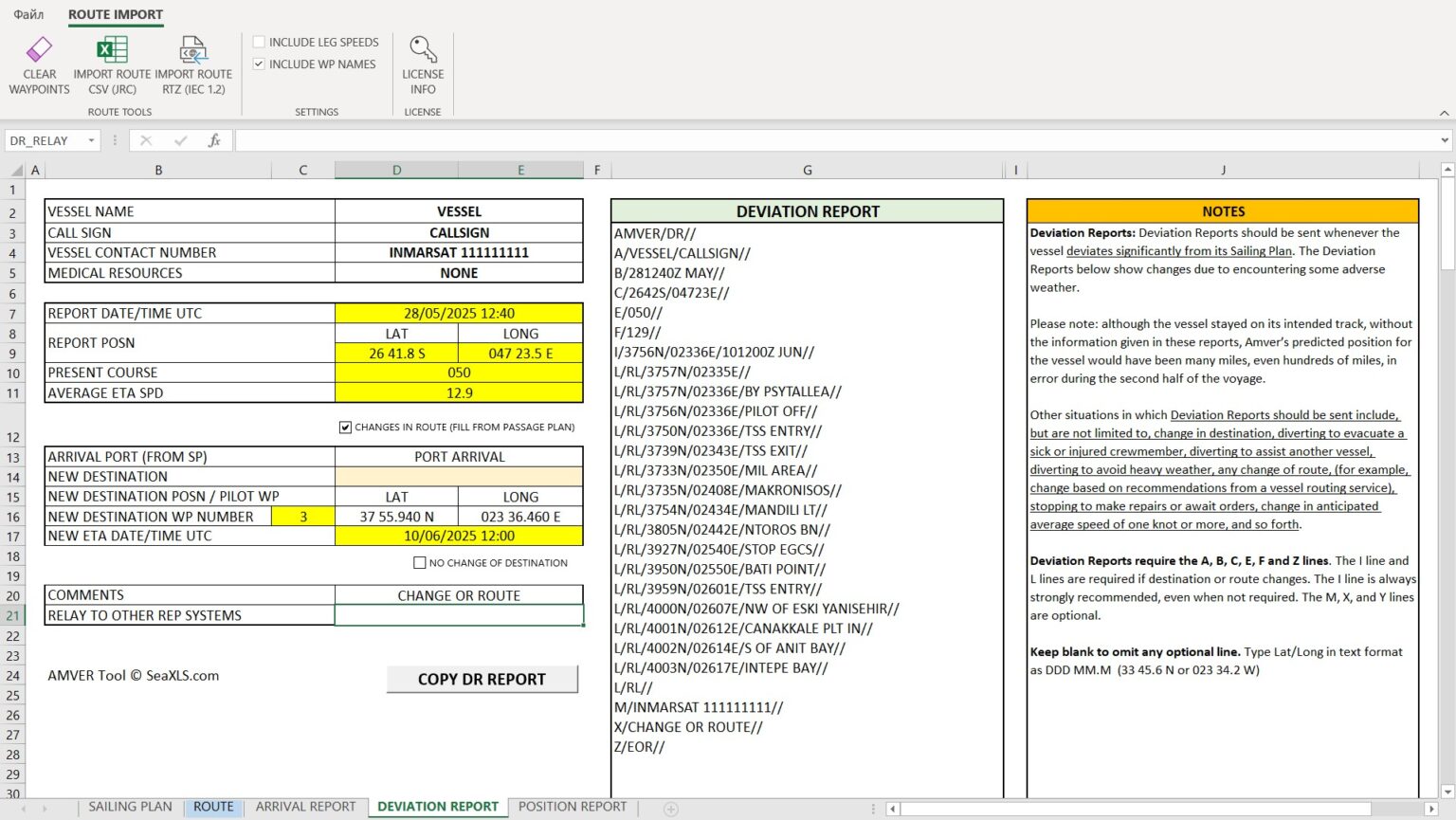Click the Import Route CSV (JRC) icon
This screenshot has height=820, width=1456.
point(111,49)
